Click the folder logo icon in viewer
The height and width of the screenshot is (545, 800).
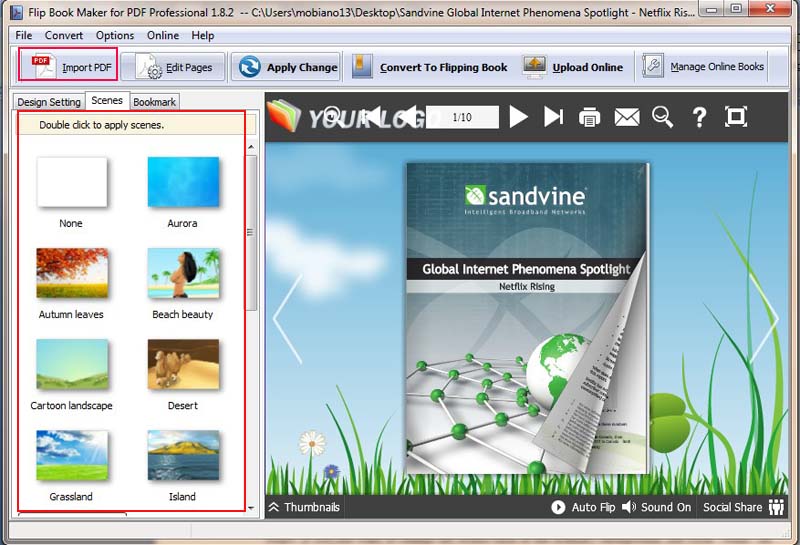[284, 115]
